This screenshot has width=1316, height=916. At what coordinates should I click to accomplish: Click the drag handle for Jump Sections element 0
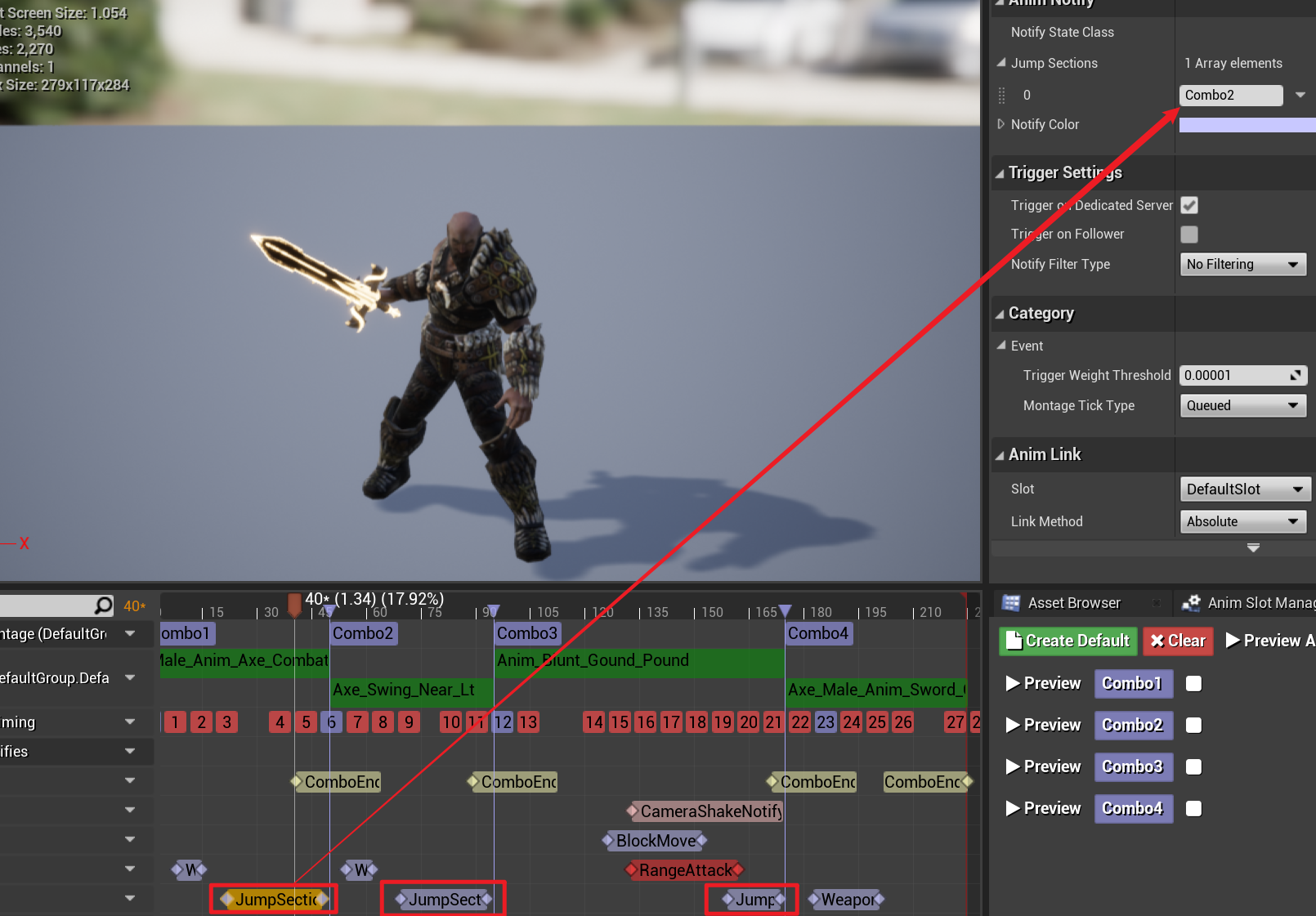tap(1002, 96)
